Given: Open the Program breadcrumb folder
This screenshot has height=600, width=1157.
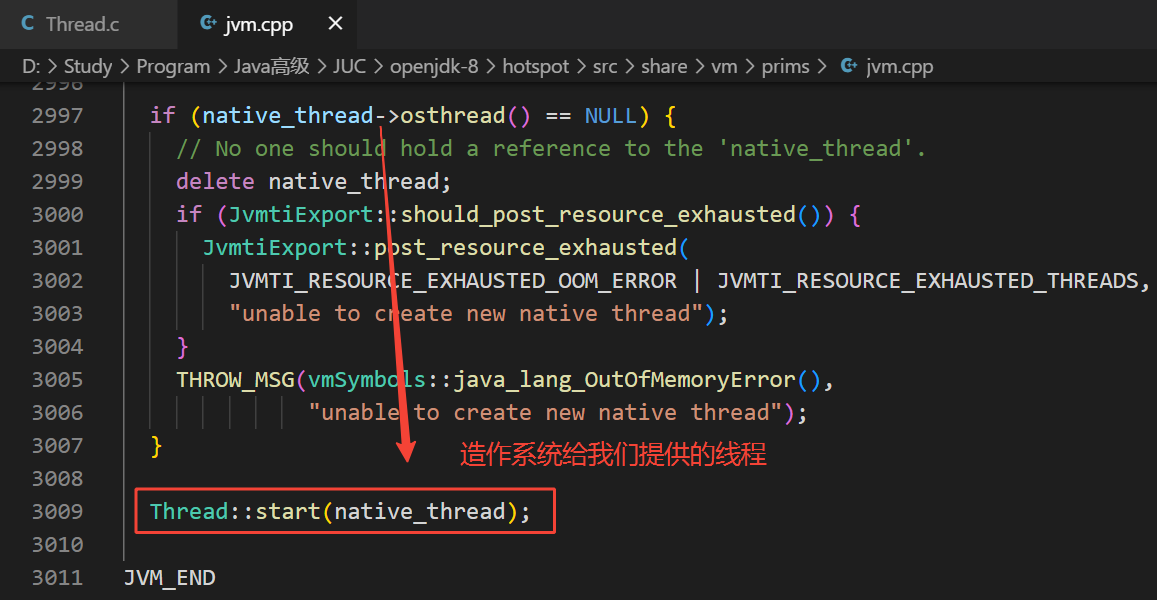Looking at the screenshot, I should click(x=173, y=66).
